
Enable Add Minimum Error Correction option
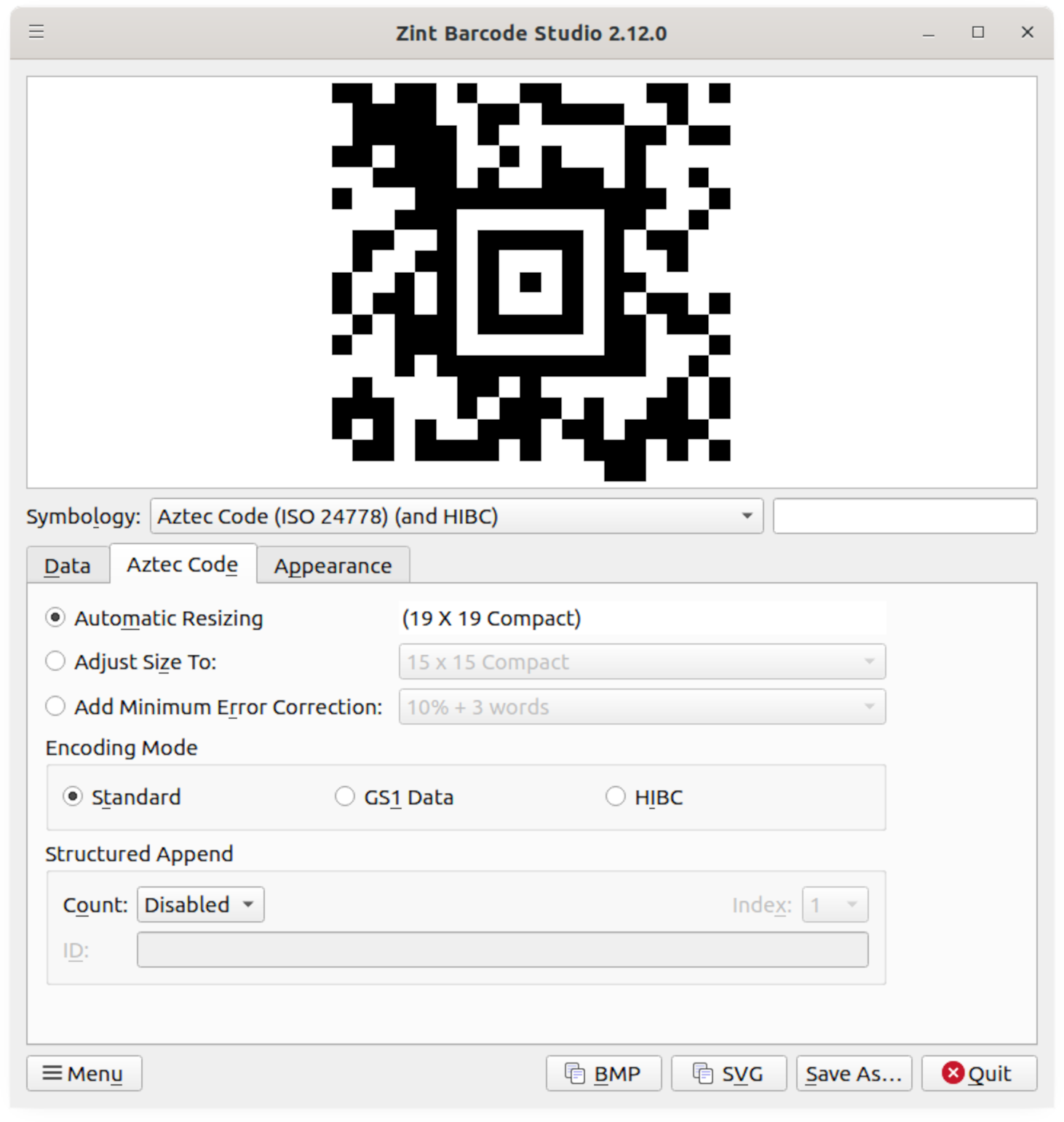pos(55,707)
